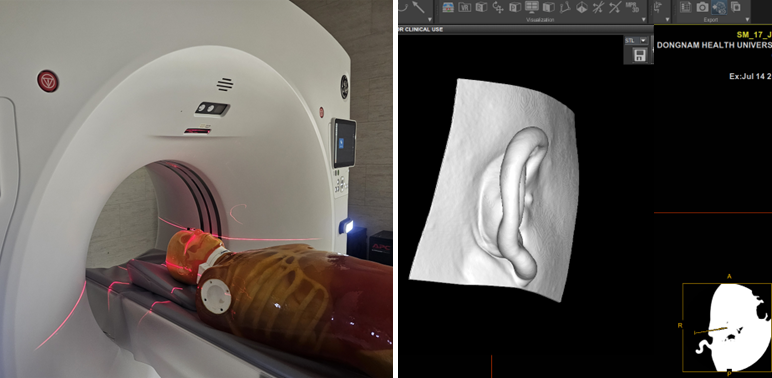The image size is (772, 378).
Task: Click the 3D cube orientation icon
Action: pos(582,7)
